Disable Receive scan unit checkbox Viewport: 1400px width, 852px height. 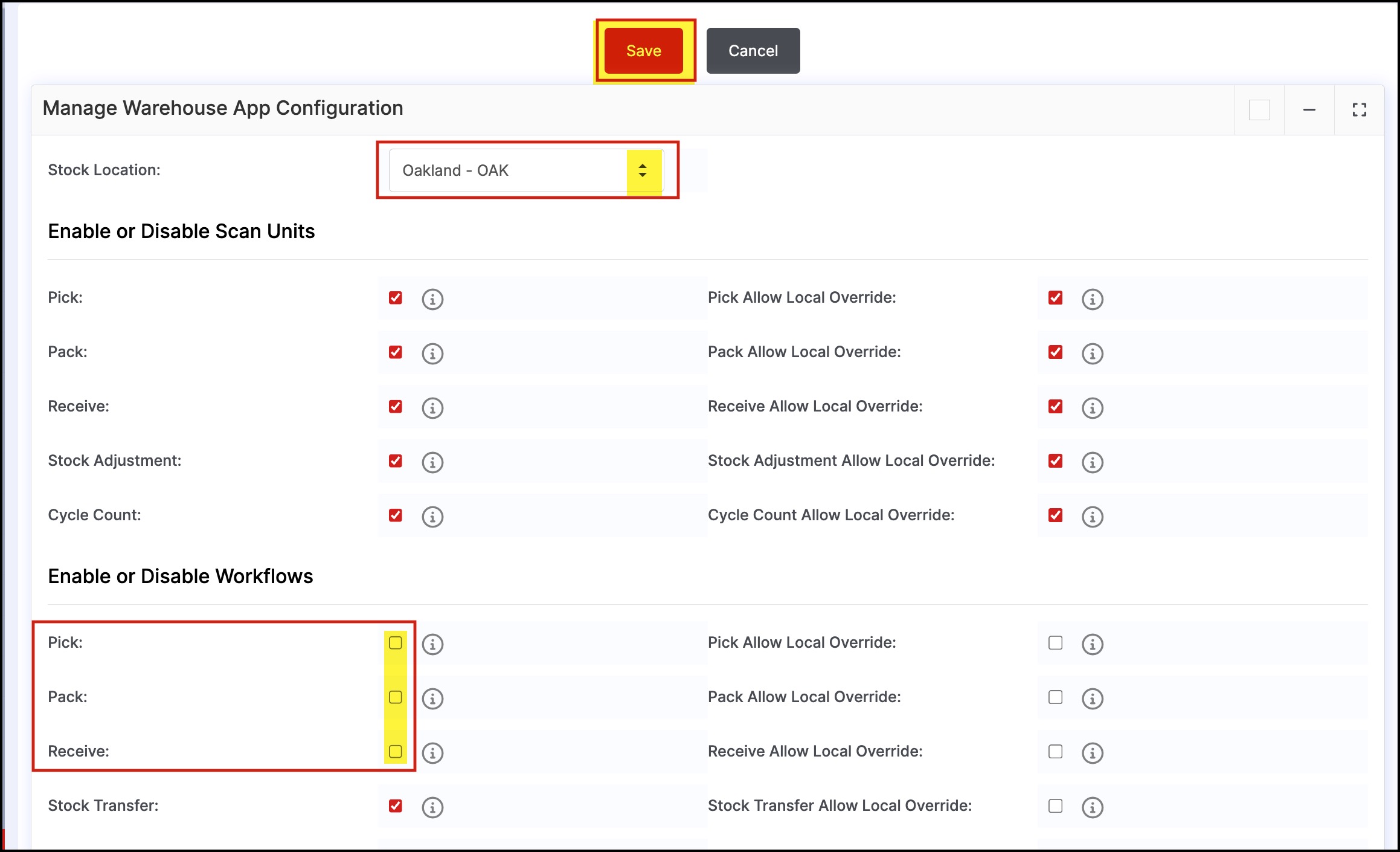(396, 407)
